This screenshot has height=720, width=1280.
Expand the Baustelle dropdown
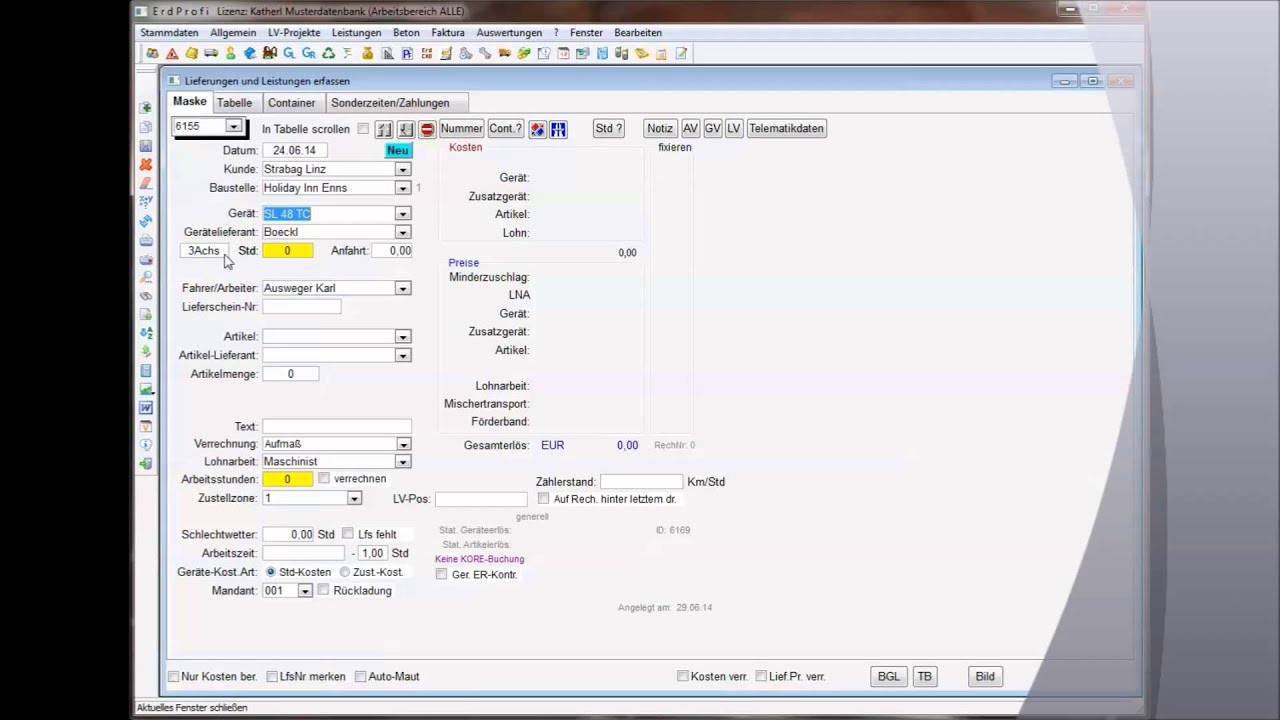pyautogui.click(x=402, y=188)
